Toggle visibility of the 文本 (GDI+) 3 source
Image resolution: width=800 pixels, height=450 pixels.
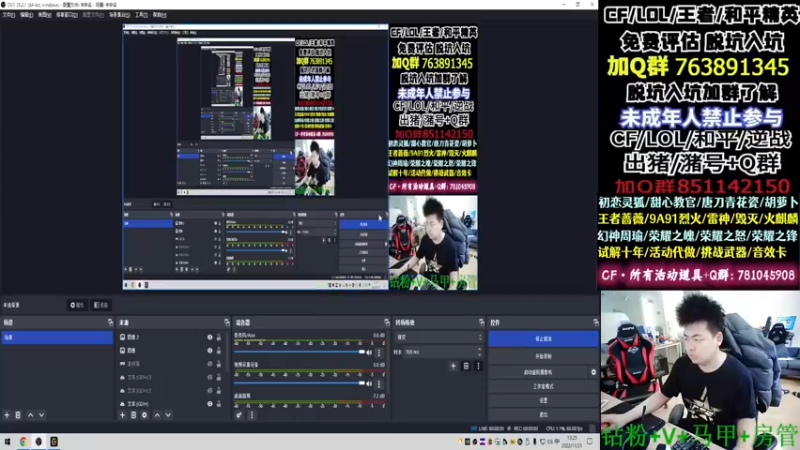click(x=210, y=377)
